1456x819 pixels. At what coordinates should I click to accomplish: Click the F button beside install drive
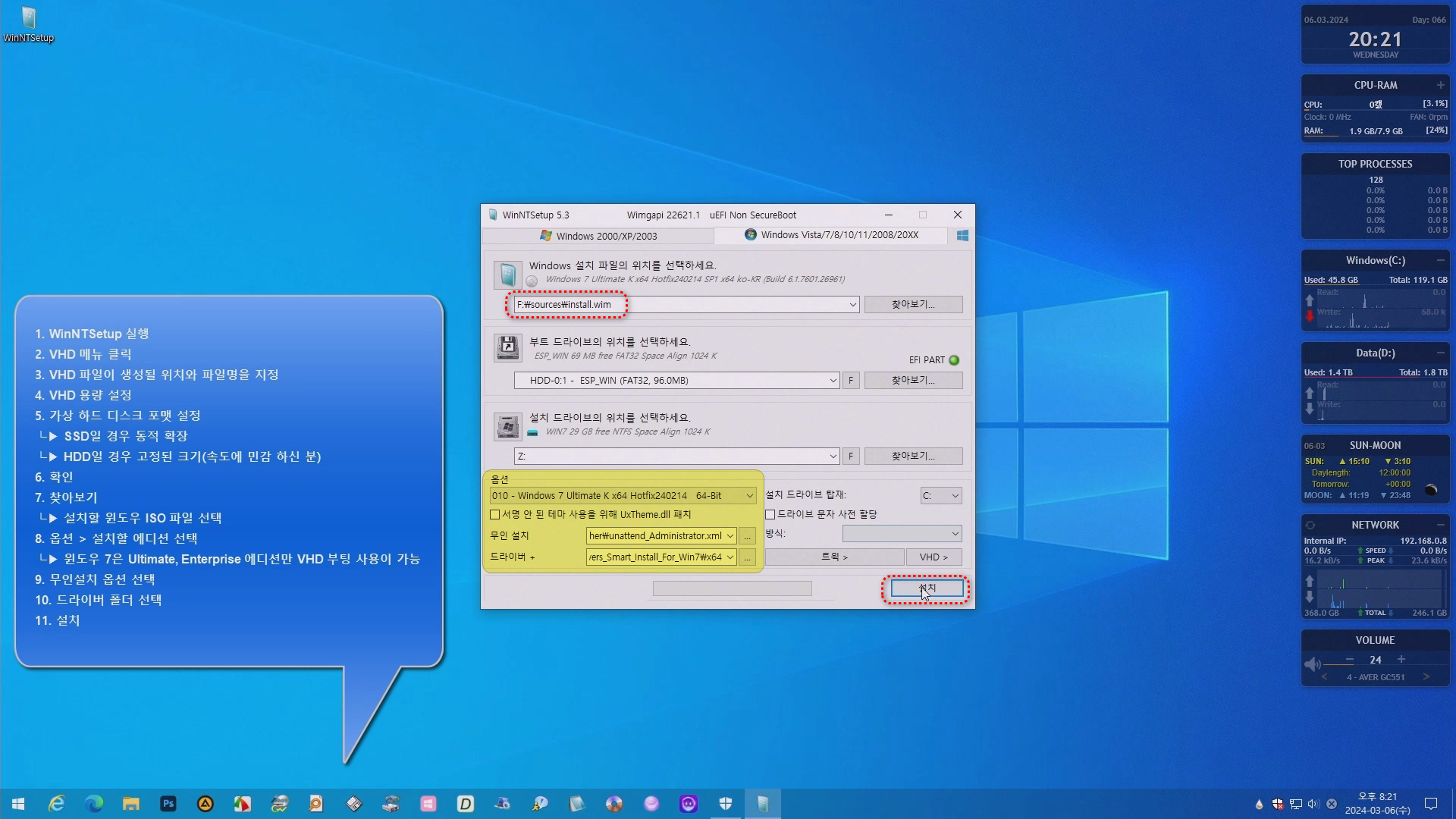tap(851, 457)
